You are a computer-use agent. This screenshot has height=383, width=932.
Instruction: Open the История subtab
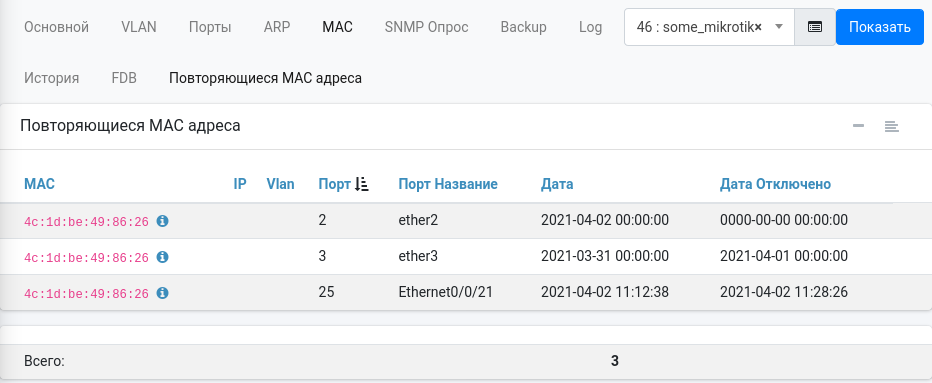pyautogui.click(x=52, y=79)
